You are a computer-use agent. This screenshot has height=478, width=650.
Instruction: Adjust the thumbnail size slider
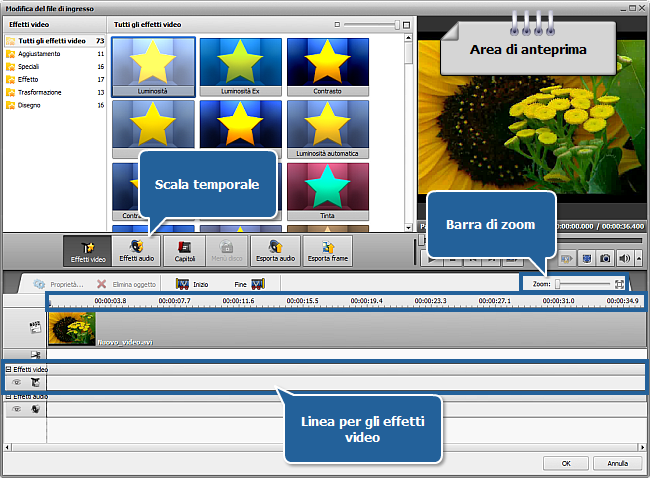(x=397, y=25)
